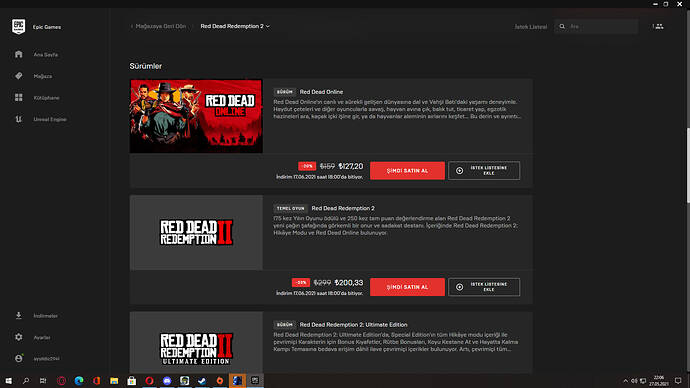Open Microsoft Store from taskbar
The width and height of the screenshot is (690, 388).
click(132, 381)
